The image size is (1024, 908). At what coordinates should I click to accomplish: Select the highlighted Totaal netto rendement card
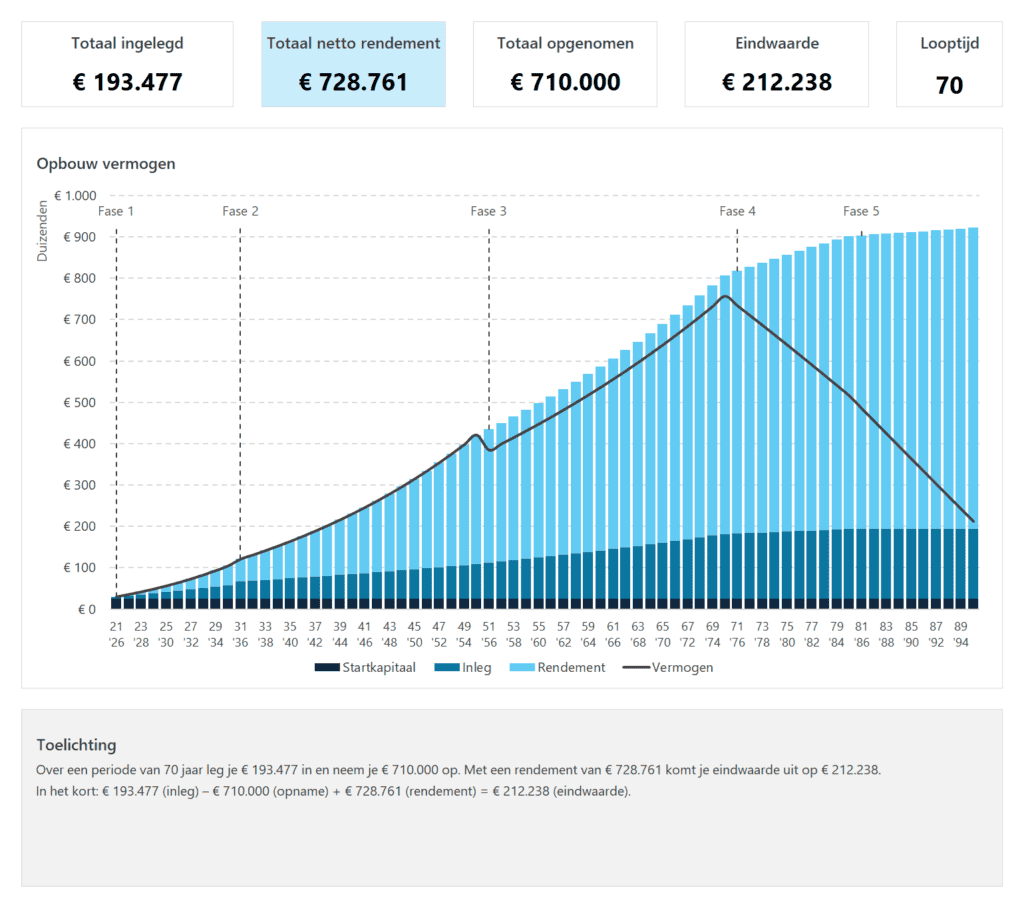pos(353,64)
